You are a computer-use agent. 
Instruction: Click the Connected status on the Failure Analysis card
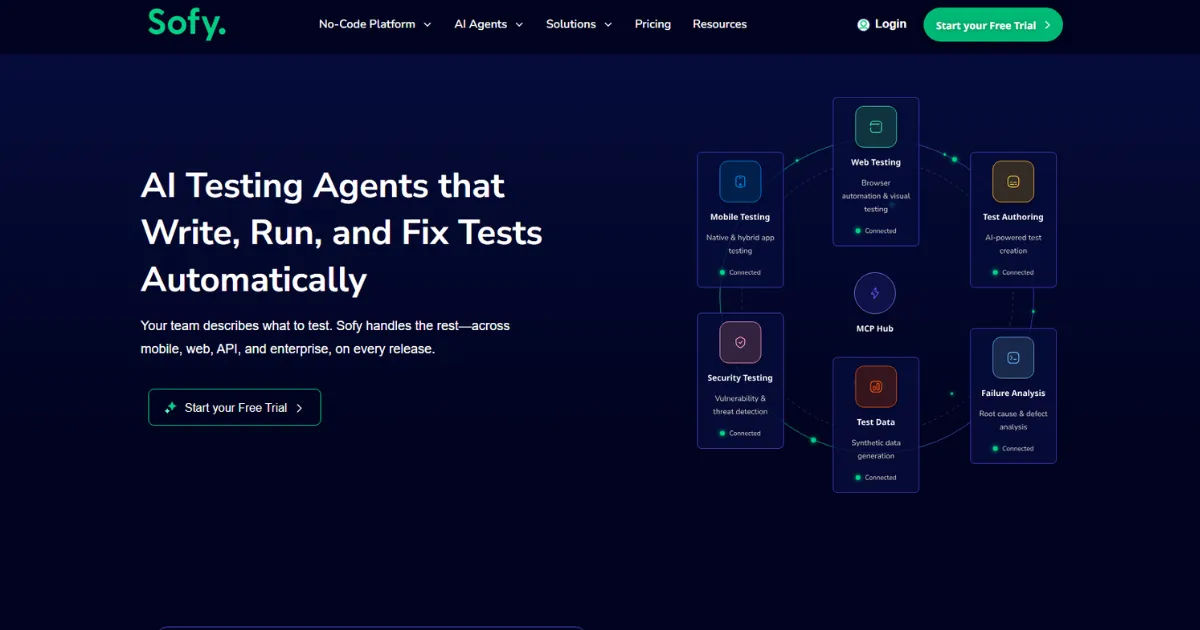pyautogui.click(x=1013, y=448)
